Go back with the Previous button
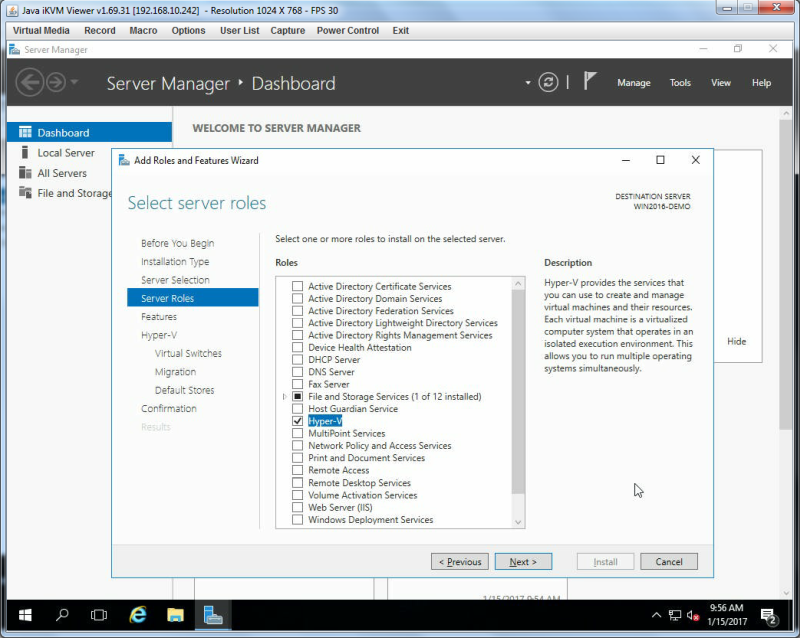Screen dimensions: 800x638 pyautogui.click(x=460, y=561)
